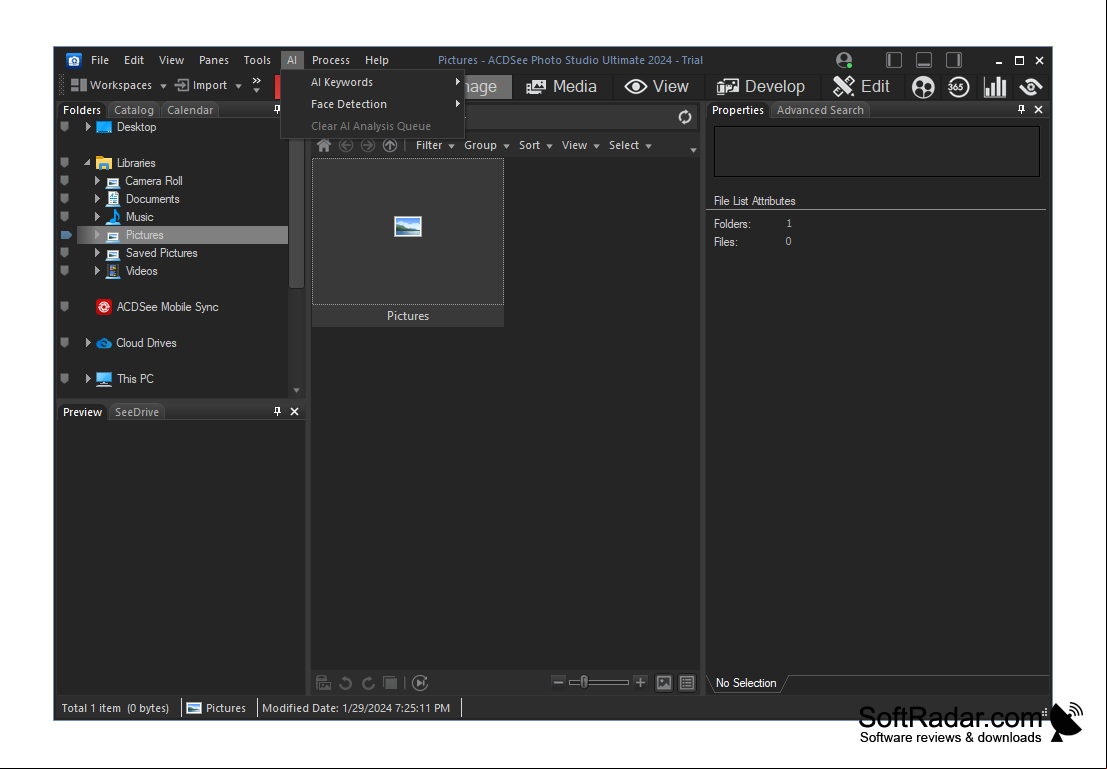The image size is (1107, 769).
Task: Switch to People mode icon
Action: pyautogui.click(x=923, y=87)
